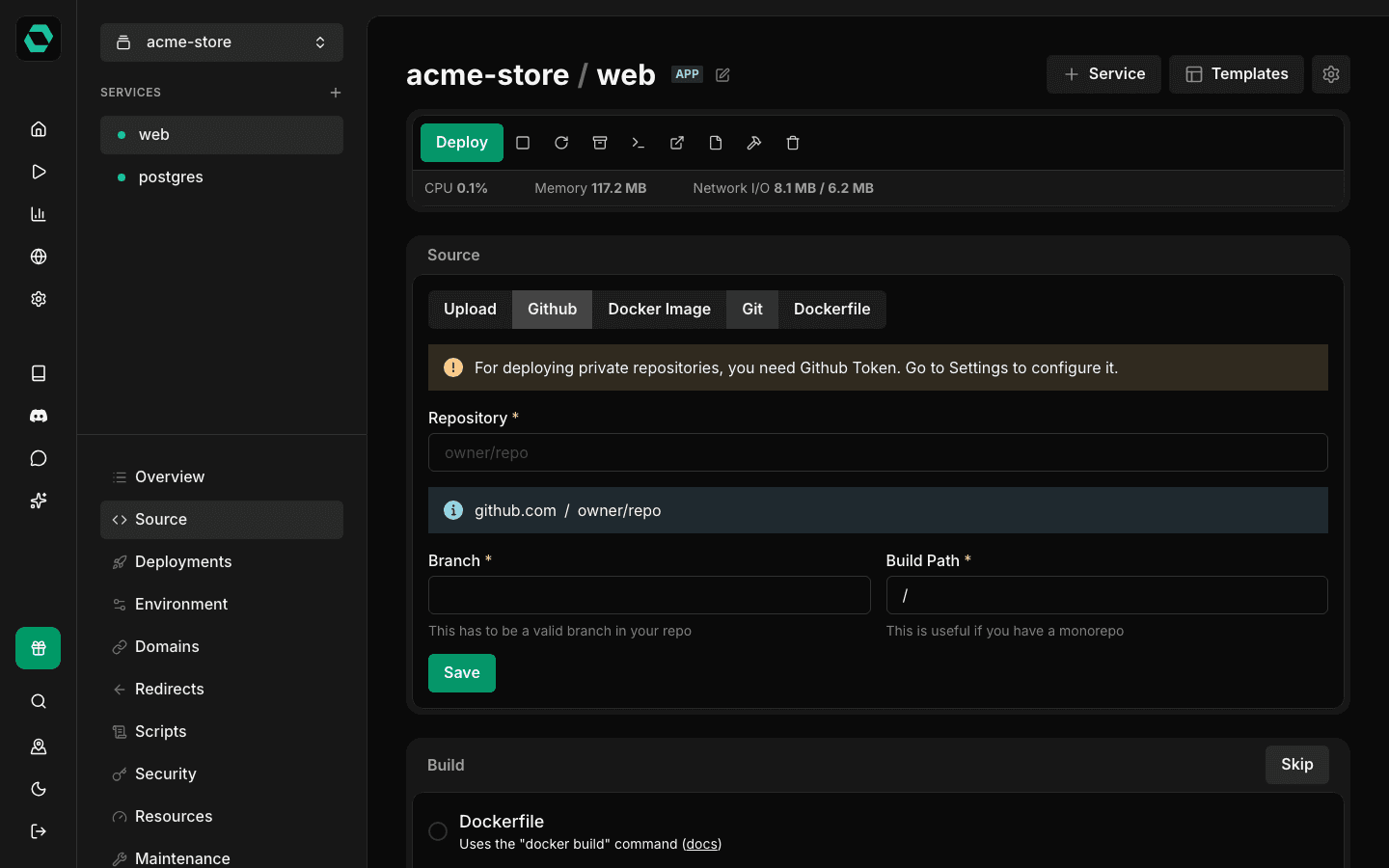Open the book documentation icon

(39, 373)
